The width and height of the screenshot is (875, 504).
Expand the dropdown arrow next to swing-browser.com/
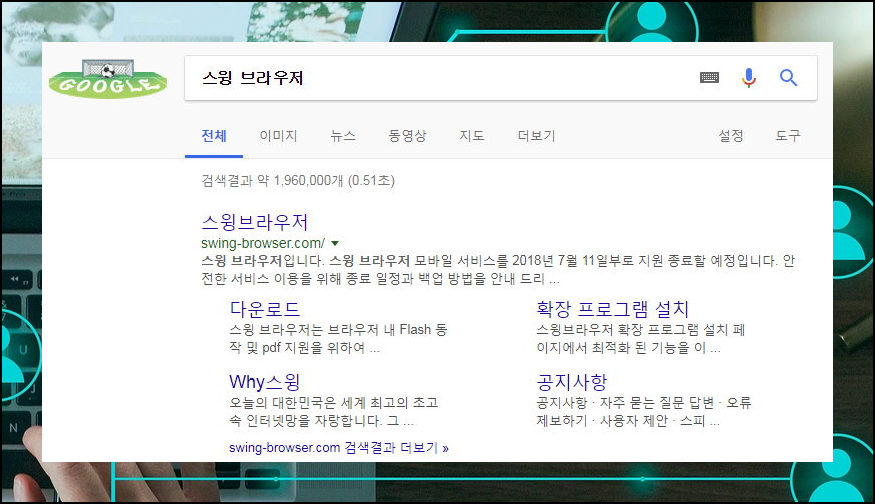pyautogui.click(x=335, y=243)
